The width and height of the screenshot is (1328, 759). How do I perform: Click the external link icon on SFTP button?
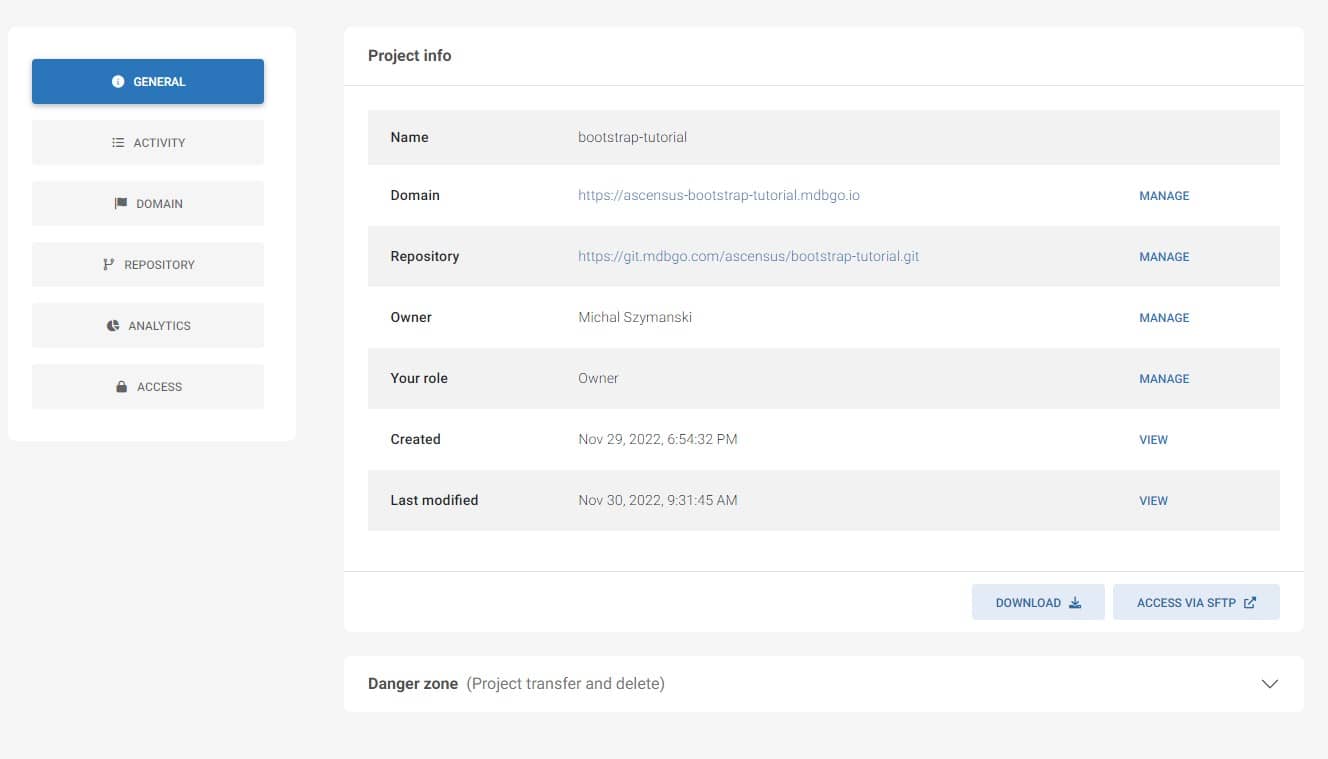[1250, 603]
